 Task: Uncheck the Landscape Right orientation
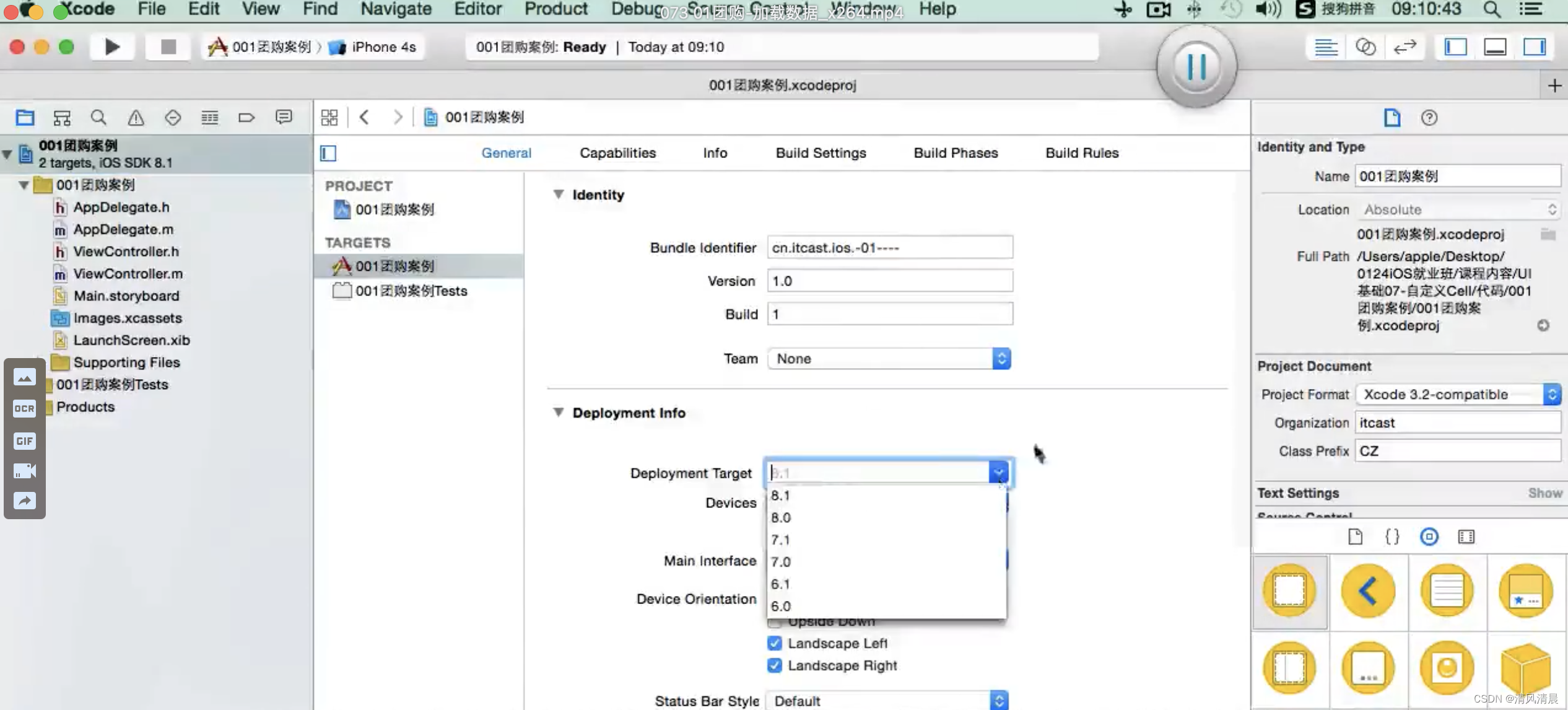pyautogui.click(x=774, y=665)
